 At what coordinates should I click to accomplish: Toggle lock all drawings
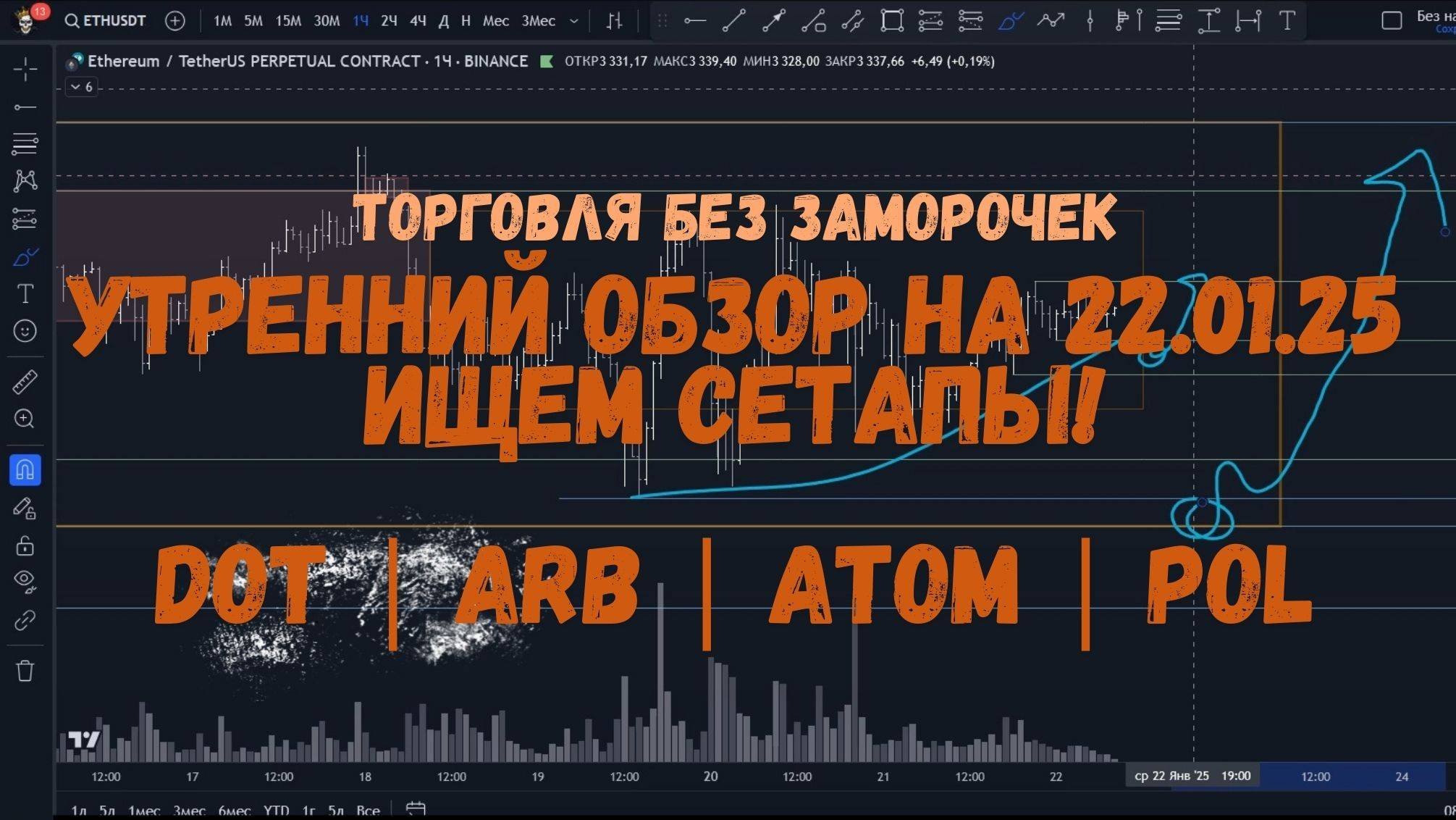point(25,545)
